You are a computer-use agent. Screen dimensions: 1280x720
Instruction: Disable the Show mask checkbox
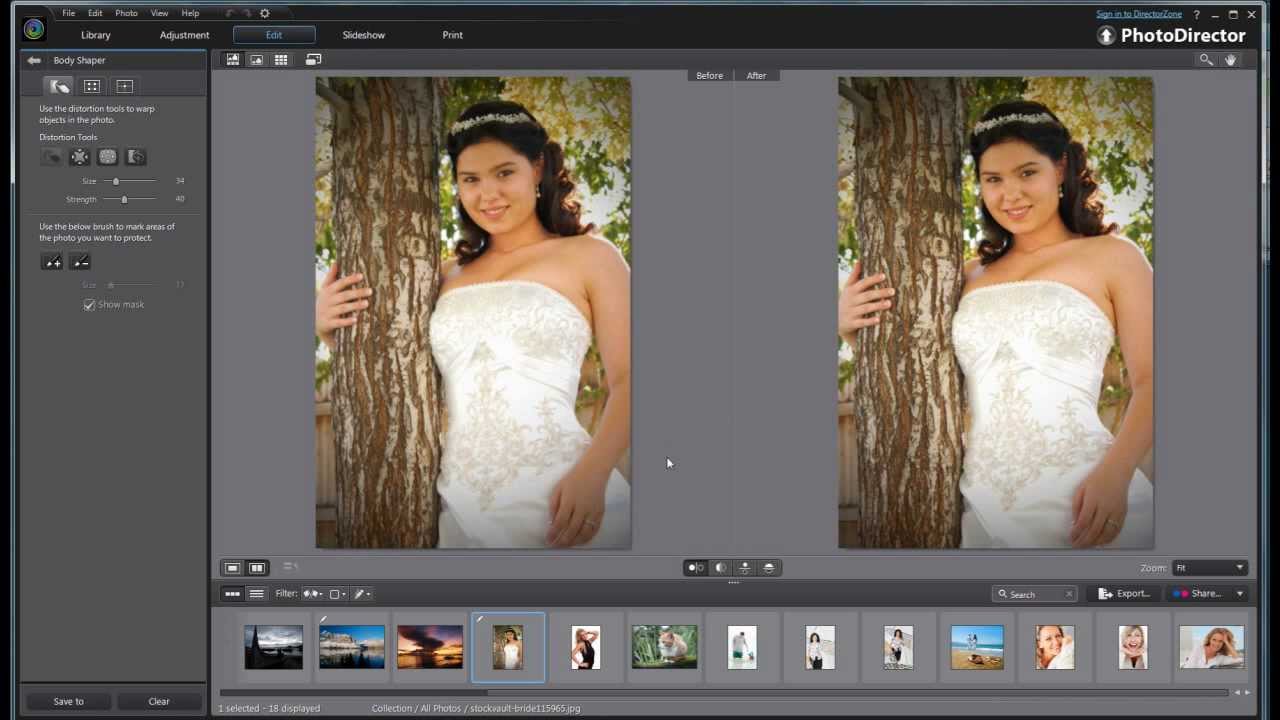tap(89, 305)
